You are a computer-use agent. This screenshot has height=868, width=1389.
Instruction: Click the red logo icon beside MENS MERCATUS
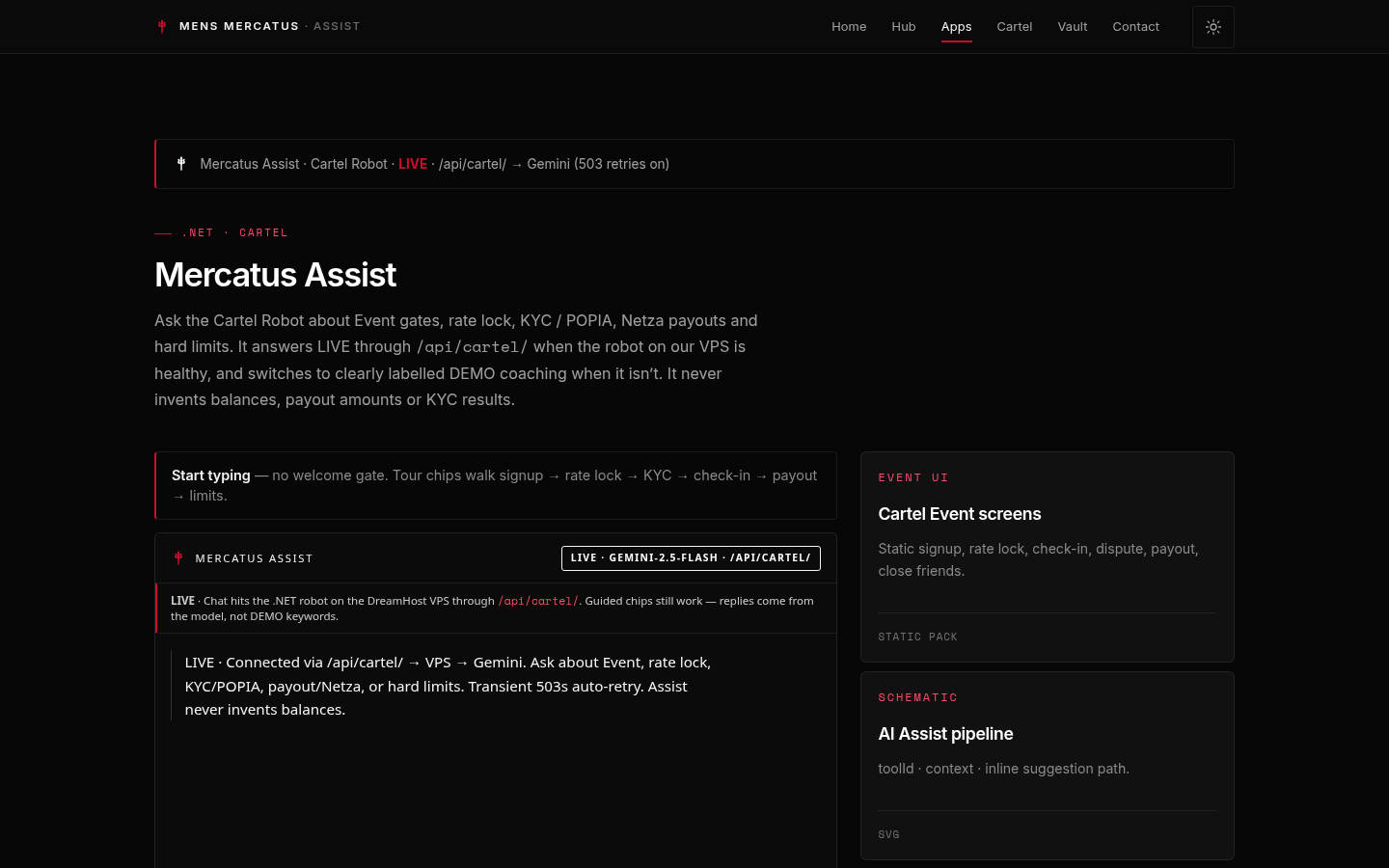(162, 26)
